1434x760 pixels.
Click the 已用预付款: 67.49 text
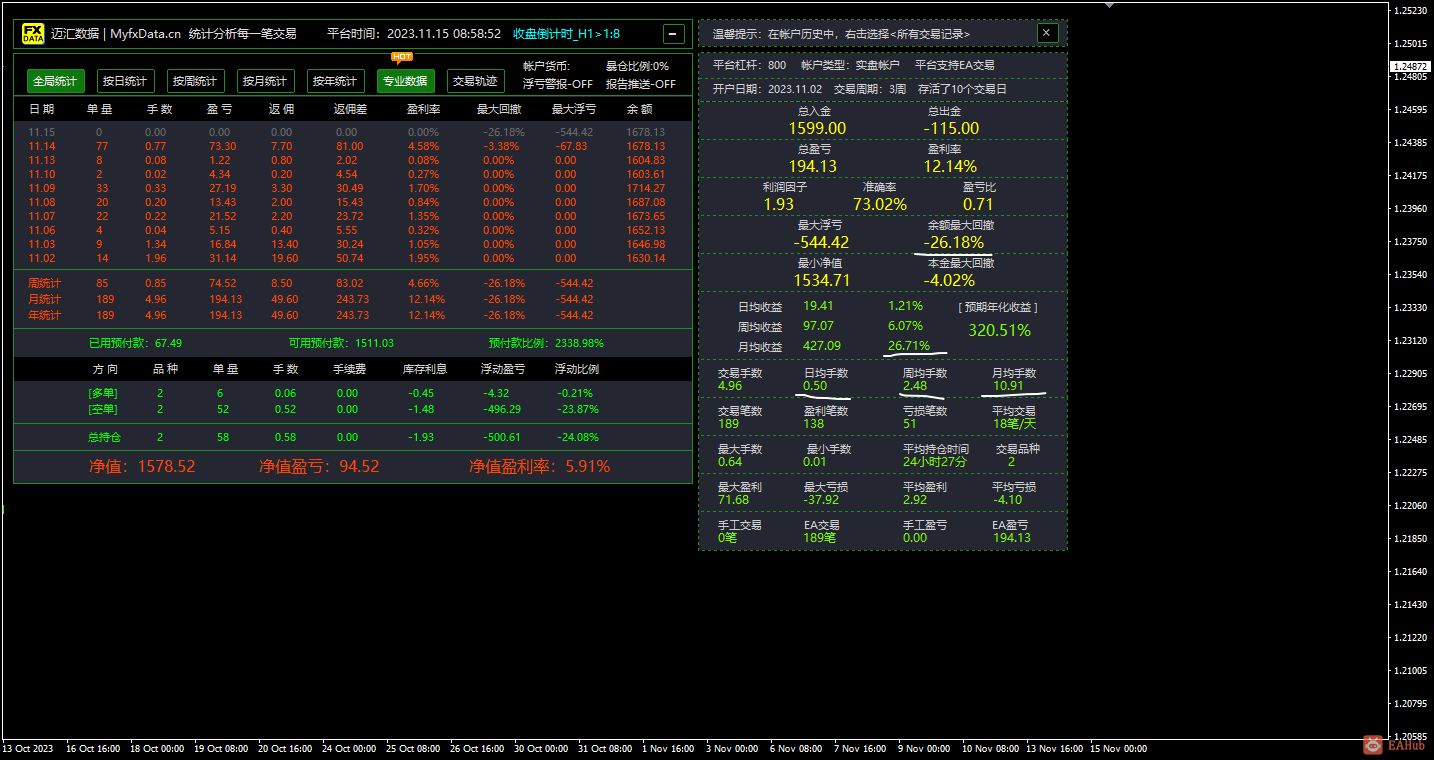(x=136, y=343)
